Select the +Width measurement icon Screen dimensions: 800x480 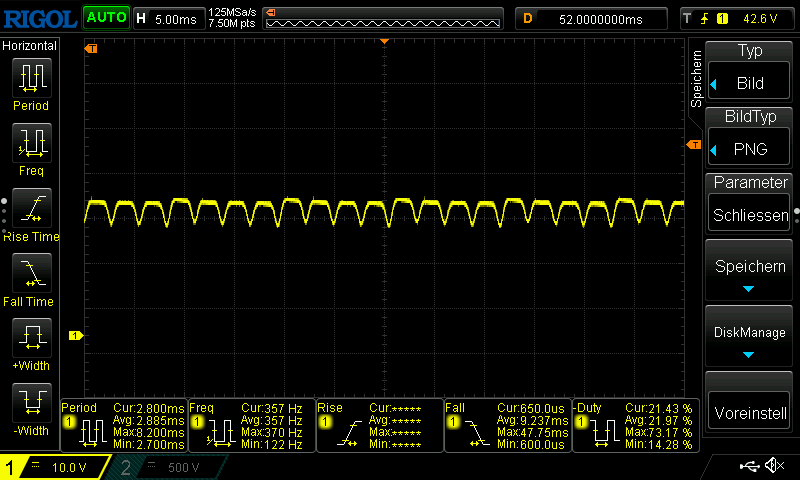coord(32,337)
